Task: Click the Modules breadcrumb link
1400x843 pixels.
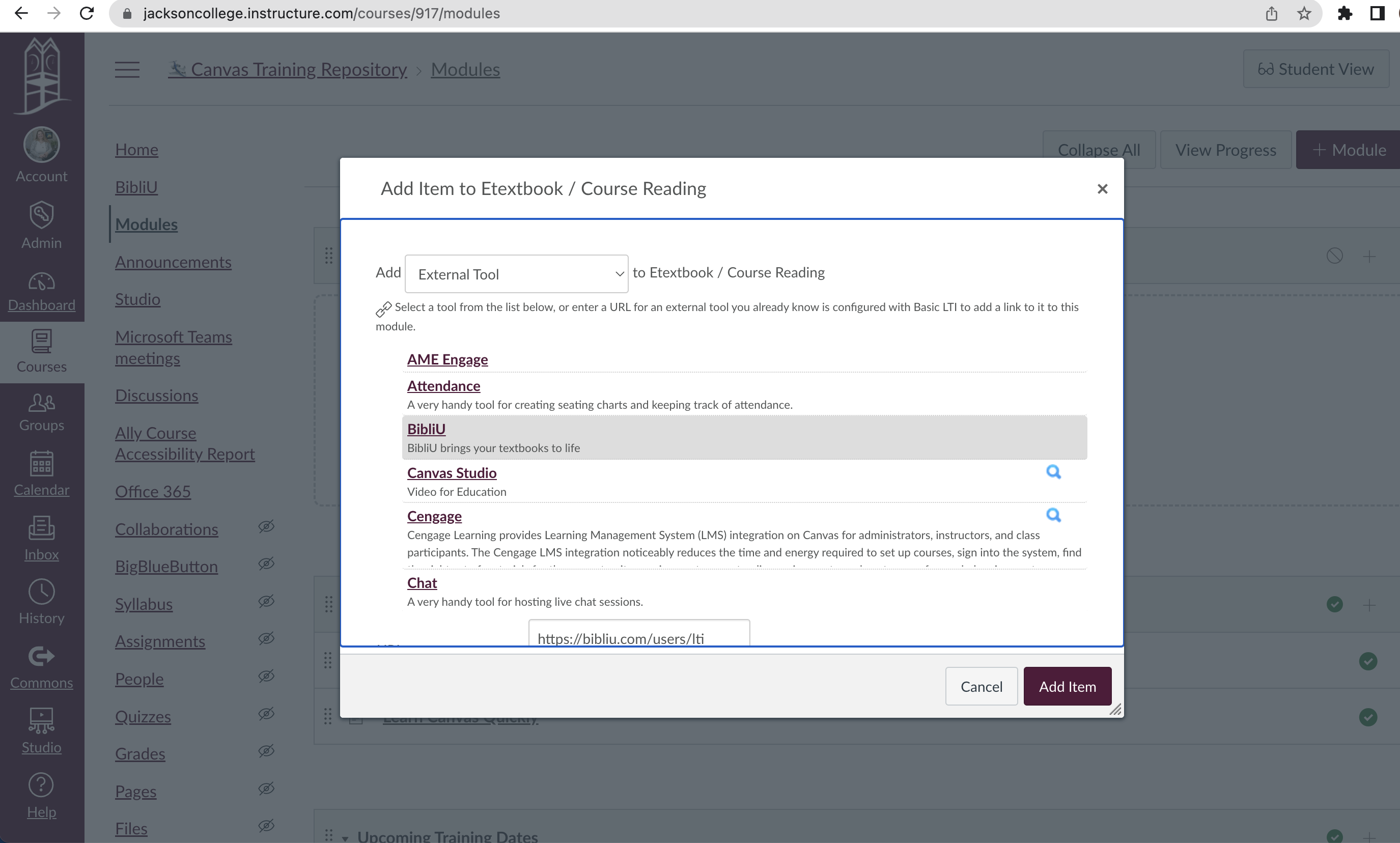Action: (465, 69)
